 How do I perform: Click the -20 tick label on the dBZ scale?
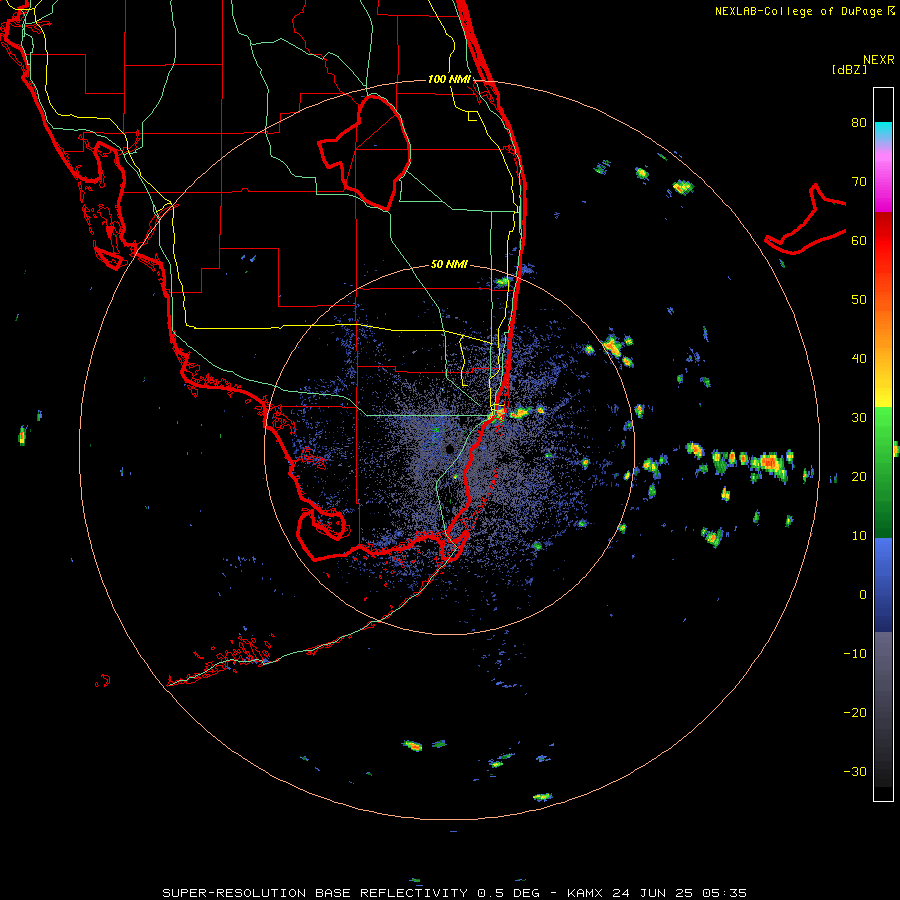click(855, 712)
